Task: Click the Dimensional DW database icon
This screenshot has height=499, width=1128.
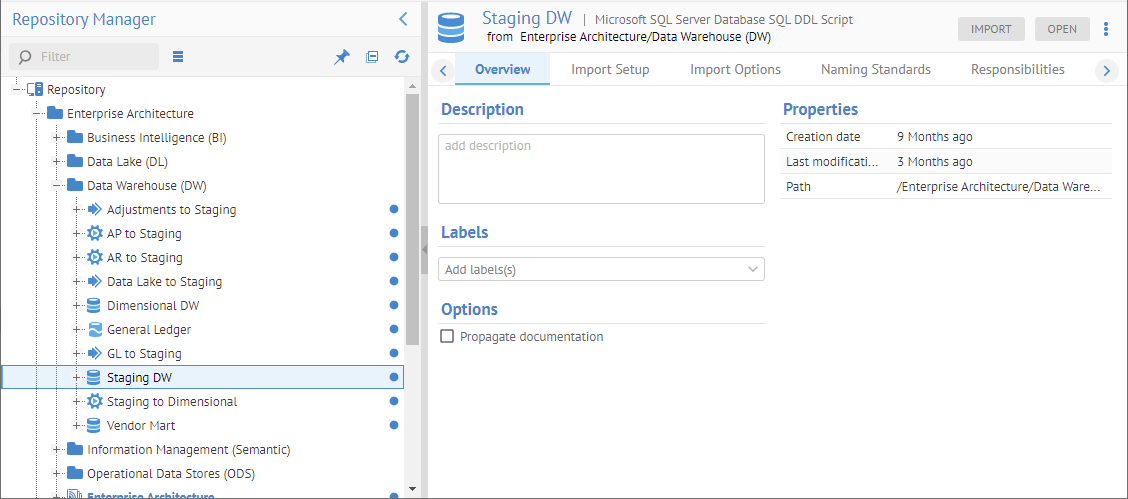Action: pyautogui.click(x=95, y=306)
